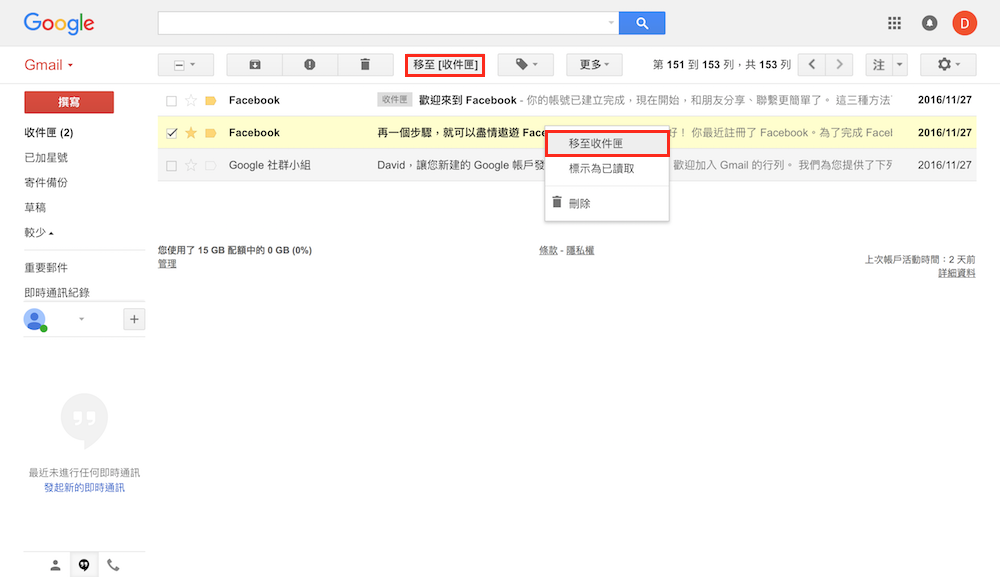Viewport: 1000px width, 577px height.
Task: Expand the Gmail product dropdown
Action: (x=71, y=65)
